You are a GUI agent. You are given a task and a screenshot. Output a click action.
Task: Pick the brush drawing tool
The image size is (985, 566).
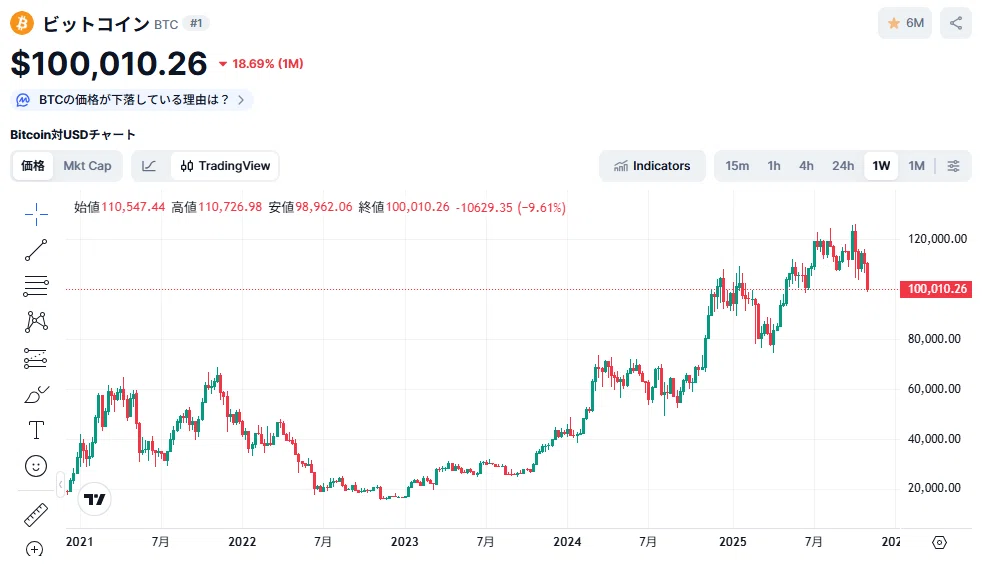pyautogui.click(x=36, y=395)
